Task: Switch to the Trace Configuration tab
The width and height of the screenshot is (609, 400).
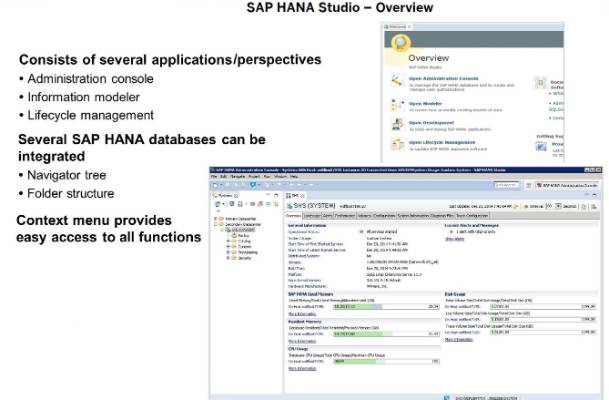Action: [472, 216]
